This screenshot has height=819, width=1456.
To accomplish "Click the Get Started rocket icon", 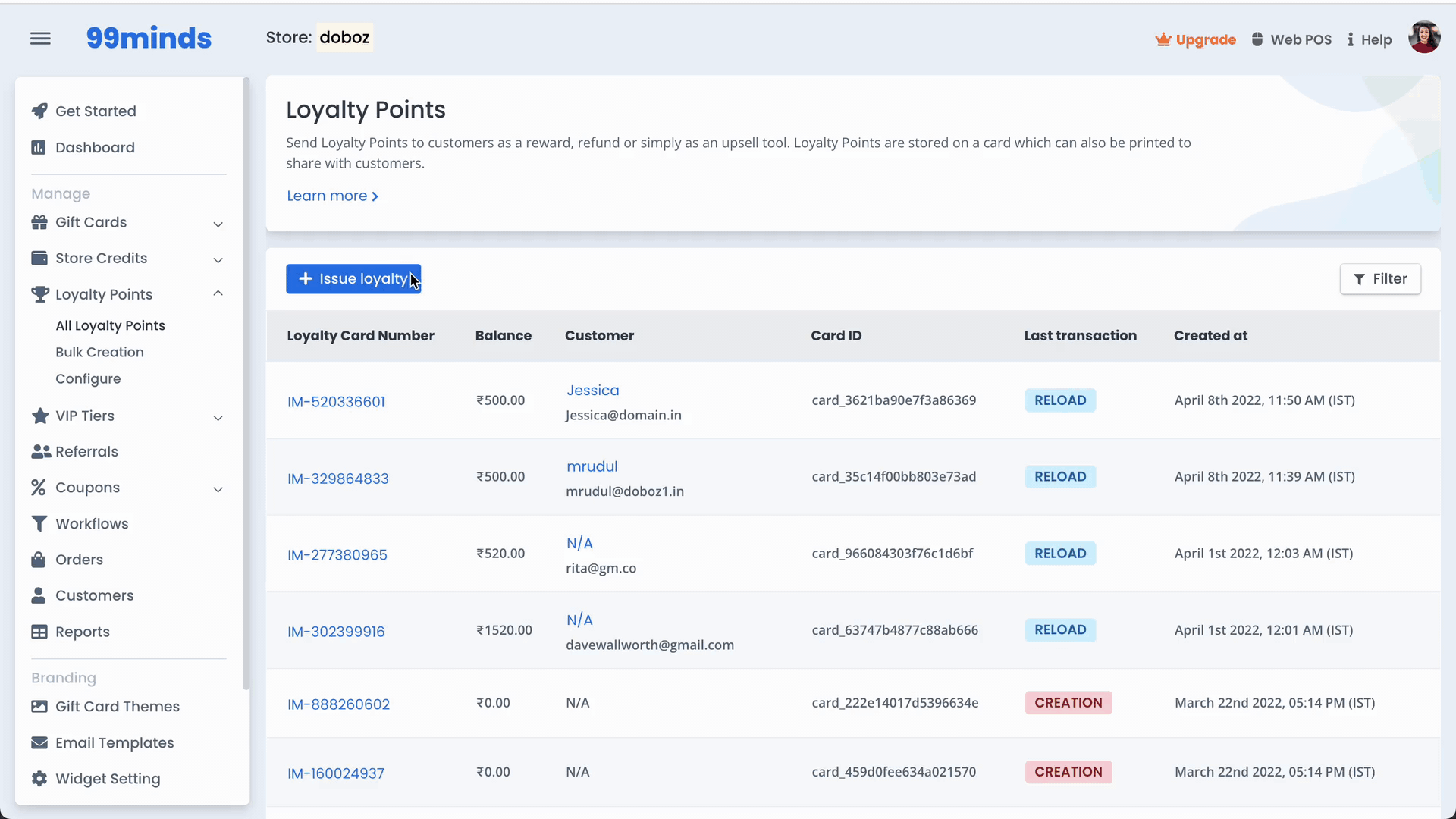I will (39, 111).
